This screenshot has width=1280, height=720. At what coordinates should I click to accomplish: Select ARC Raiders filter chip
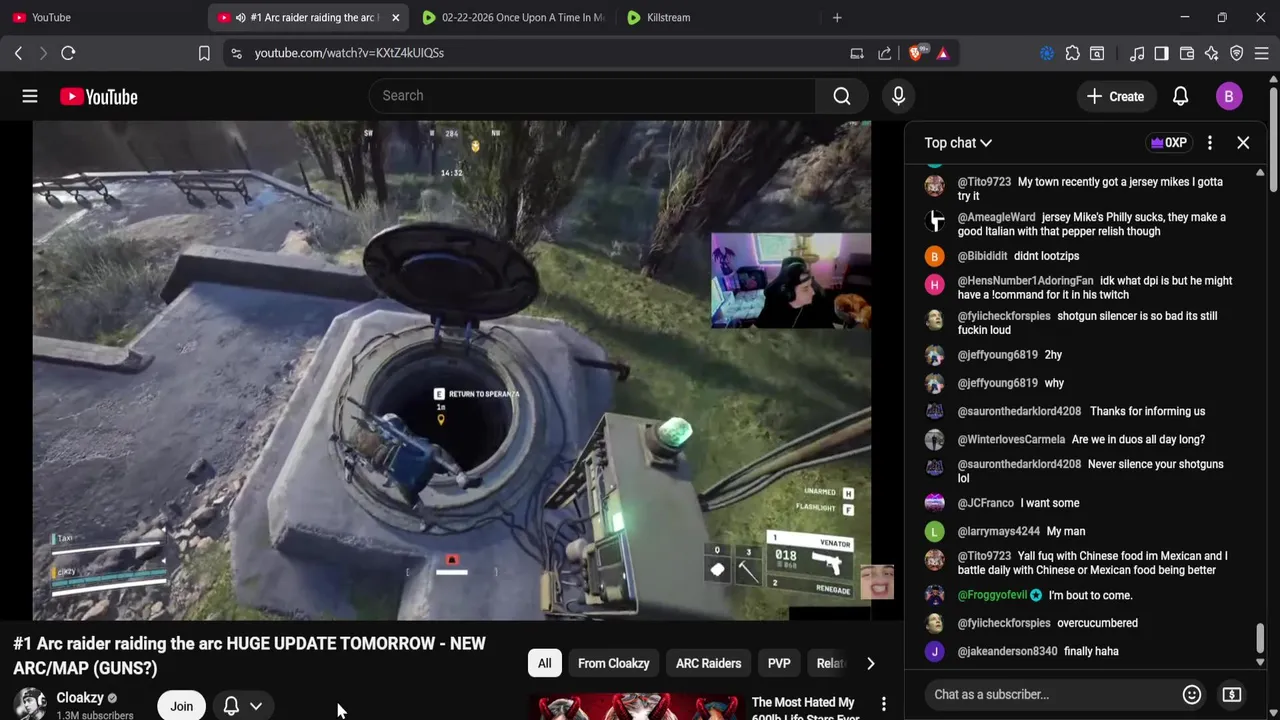[x=708, y=663]
